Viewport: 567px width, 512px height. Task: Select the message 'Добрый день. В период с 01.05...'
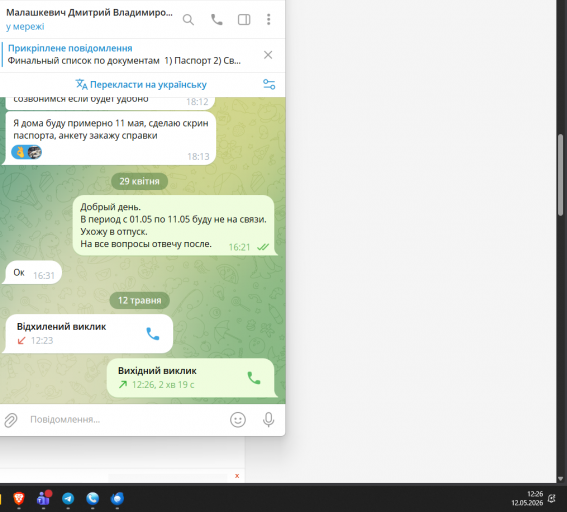(174, 225)
